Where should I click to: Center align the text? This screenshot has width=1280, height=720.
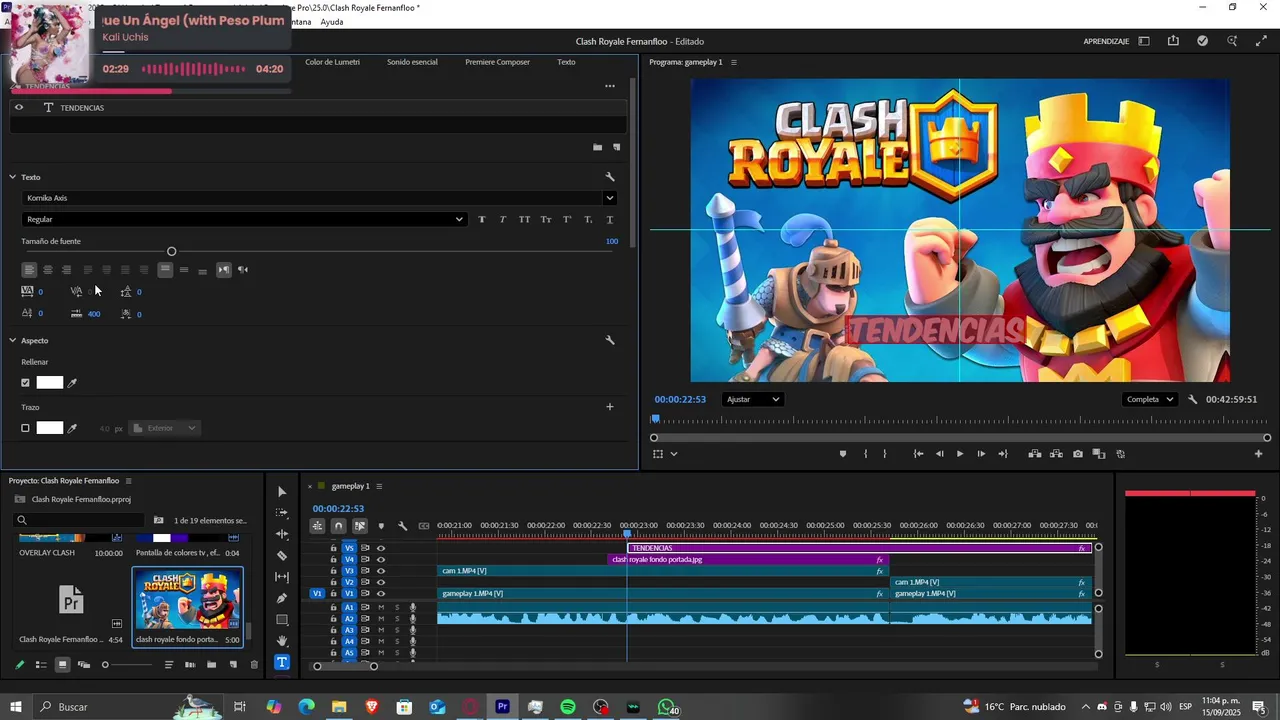pos(47,270)
